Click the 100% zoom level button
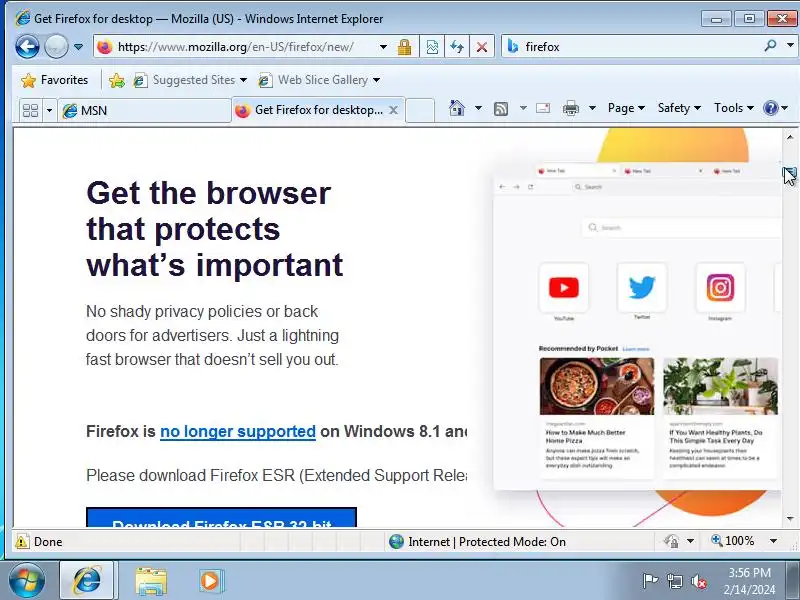This screenshot has height=600, width=800. [733, 541]
